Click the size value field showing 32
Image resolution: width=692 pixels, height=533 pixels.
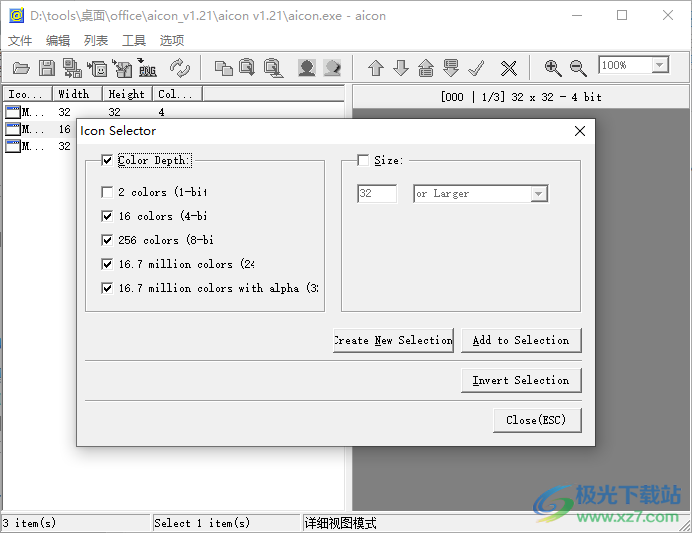(x=377, y=193)
